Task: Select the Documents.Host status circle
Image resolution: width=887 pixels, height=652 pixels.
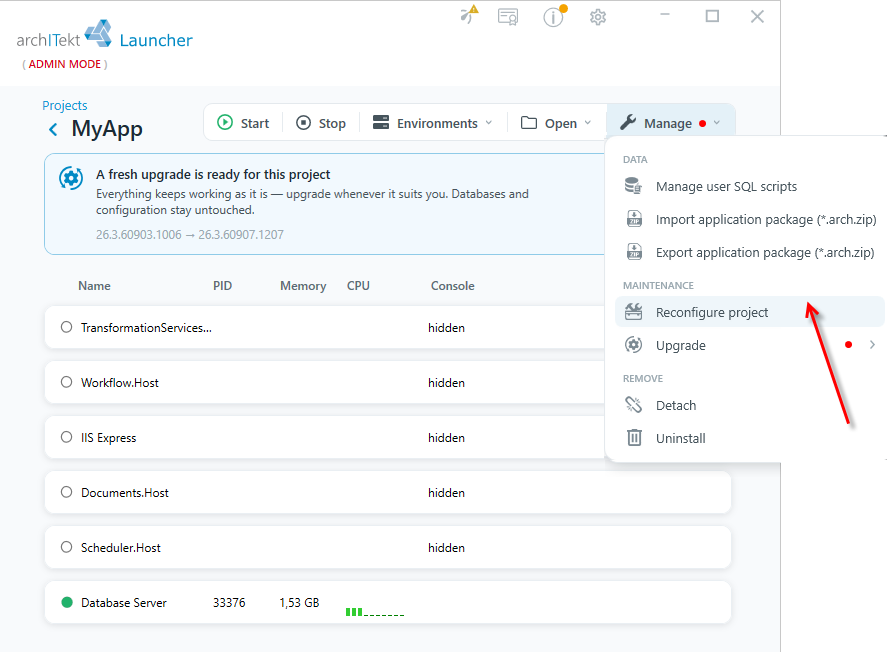Action: [x=67, y=492]
